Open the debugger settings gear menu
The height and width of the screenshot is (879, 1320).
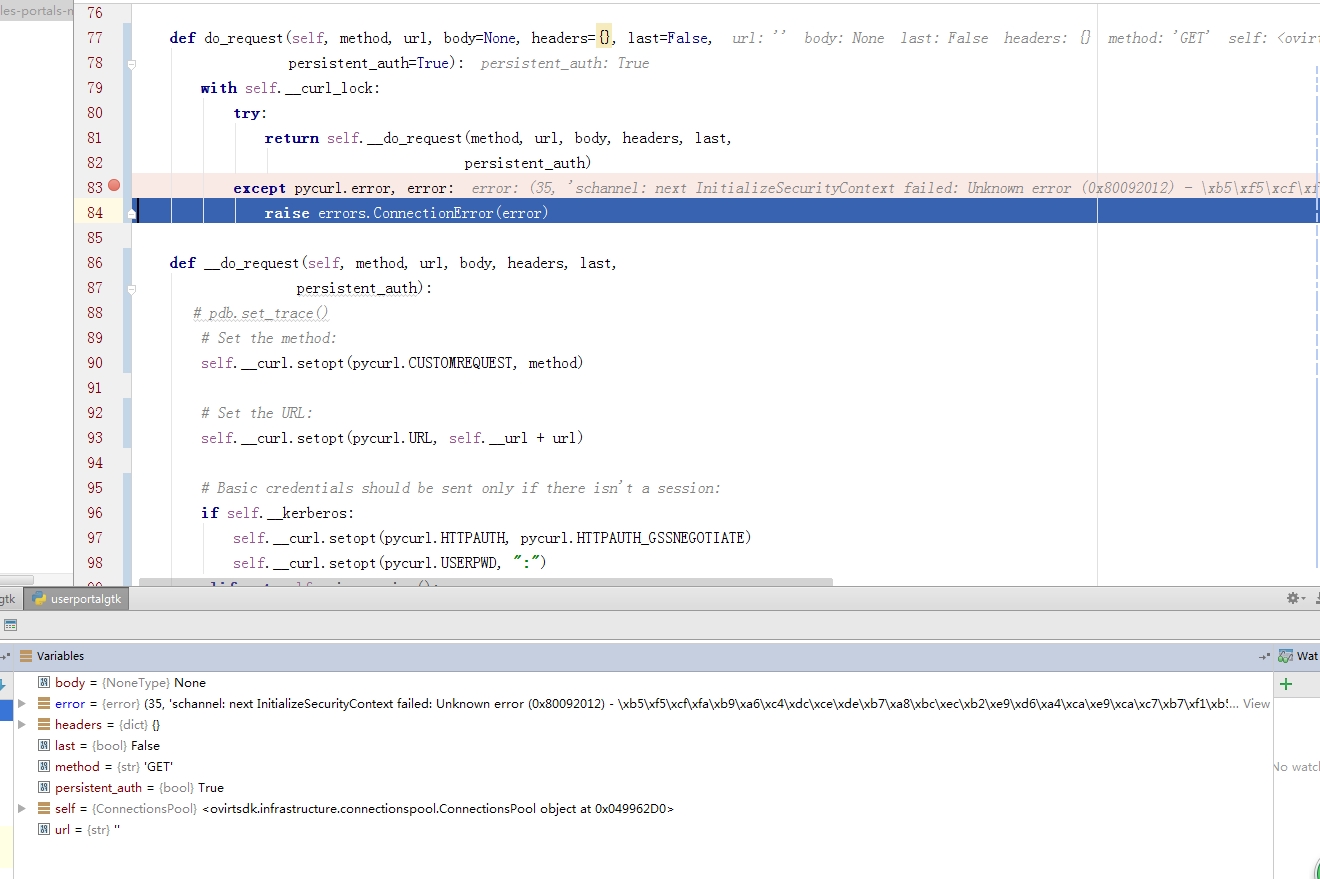(x=1296, y=598)
